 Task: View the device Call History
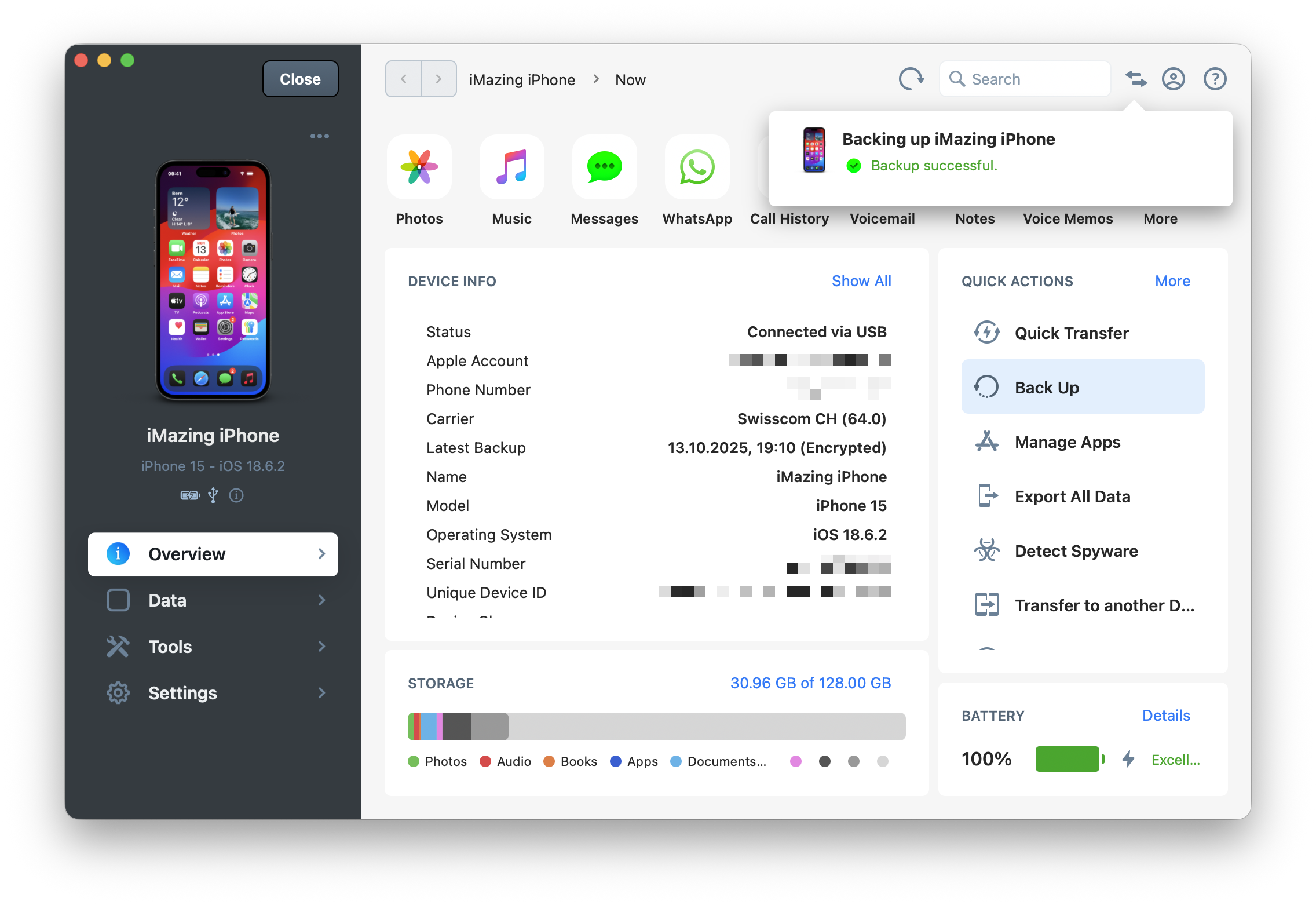(789, 218)
